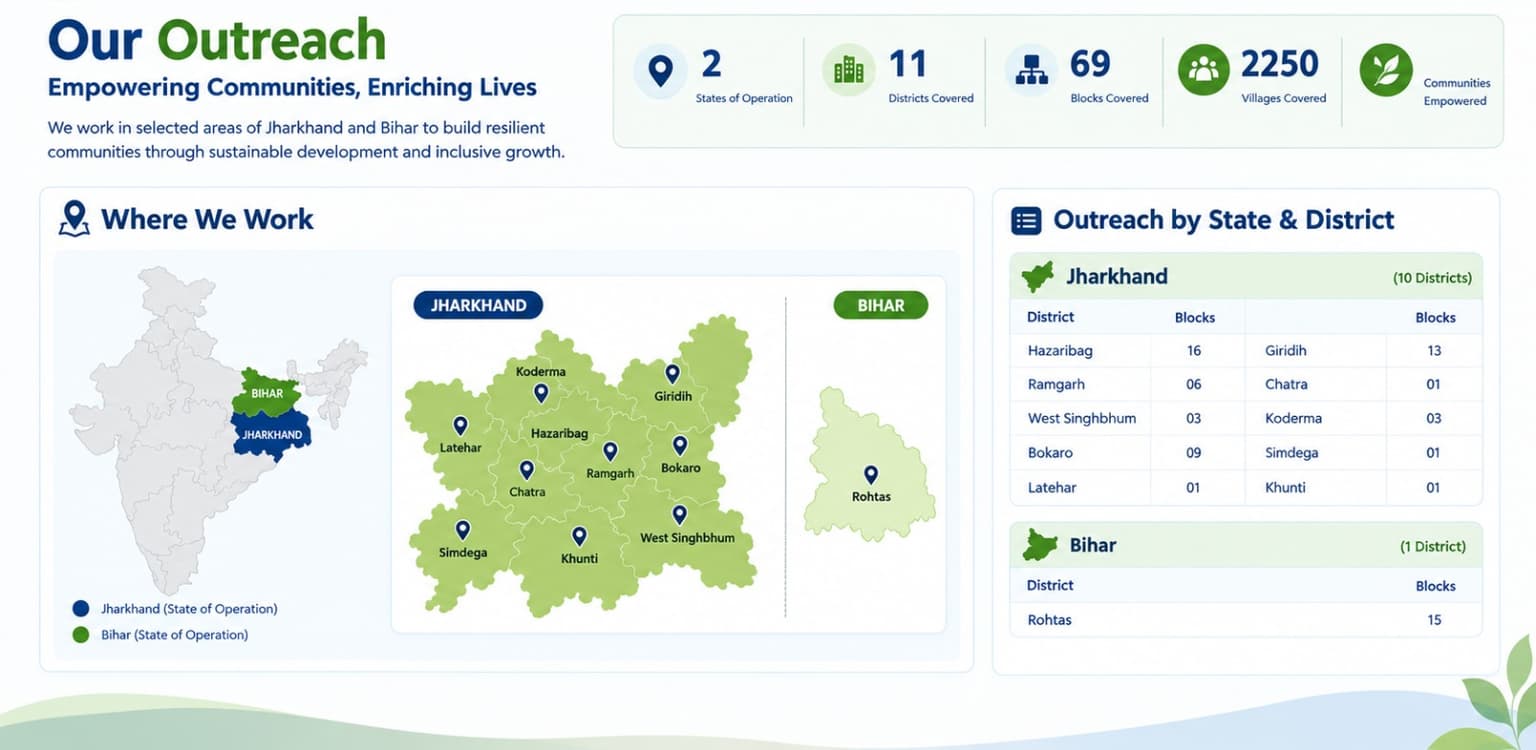Click the map pin above West Singhbhum
The width and height of the screenshot is (1536, 750).
(680, 515)
